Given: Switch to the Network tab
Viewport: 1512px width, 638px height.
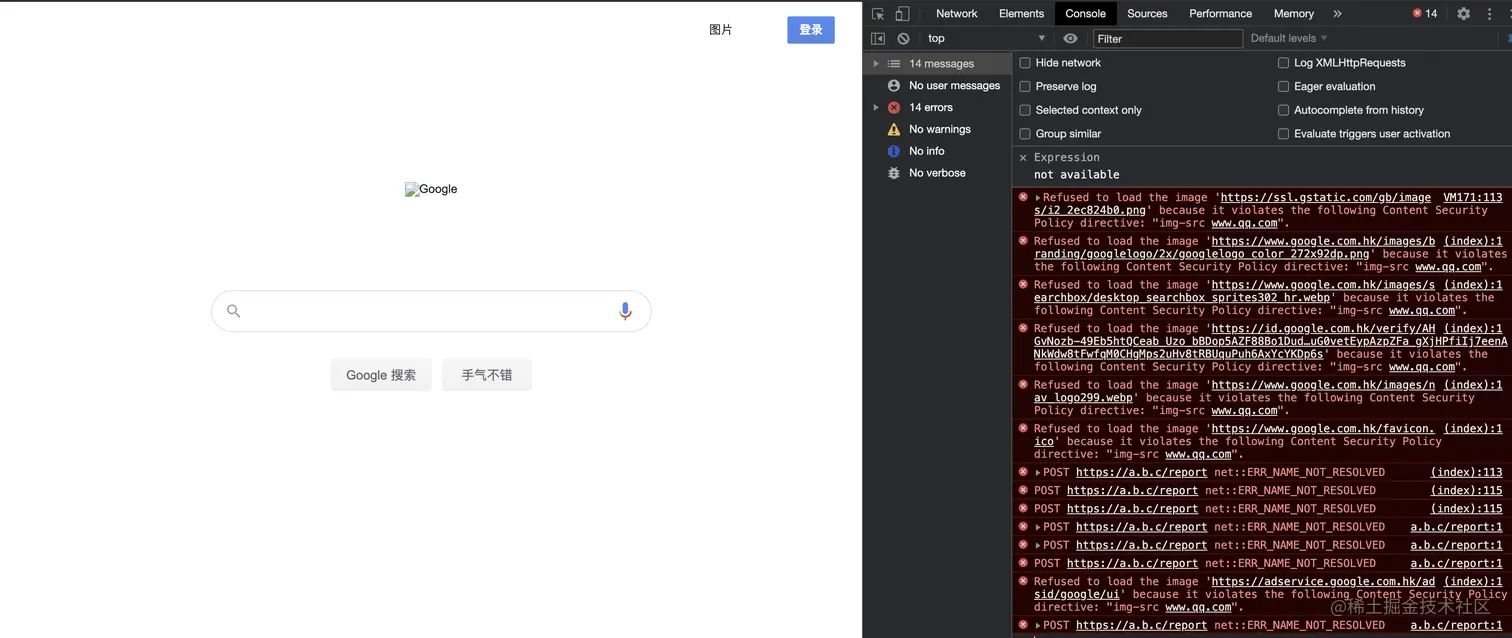Looking at the screenshot, I should [956, 14].
